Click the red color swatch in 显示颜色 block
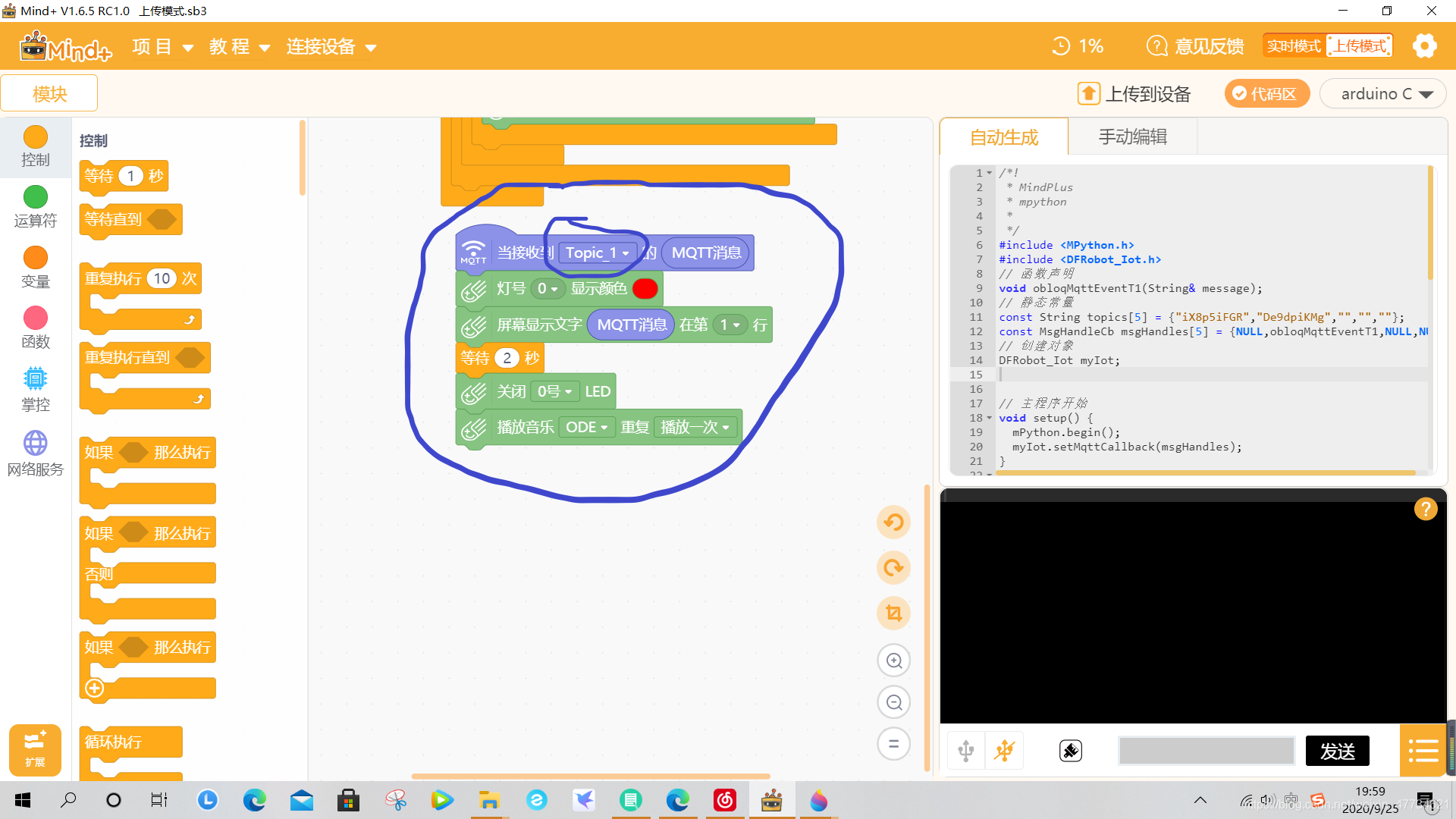Image resolution: width=1456 pixels, height=819 pixels. coord(645,289)
